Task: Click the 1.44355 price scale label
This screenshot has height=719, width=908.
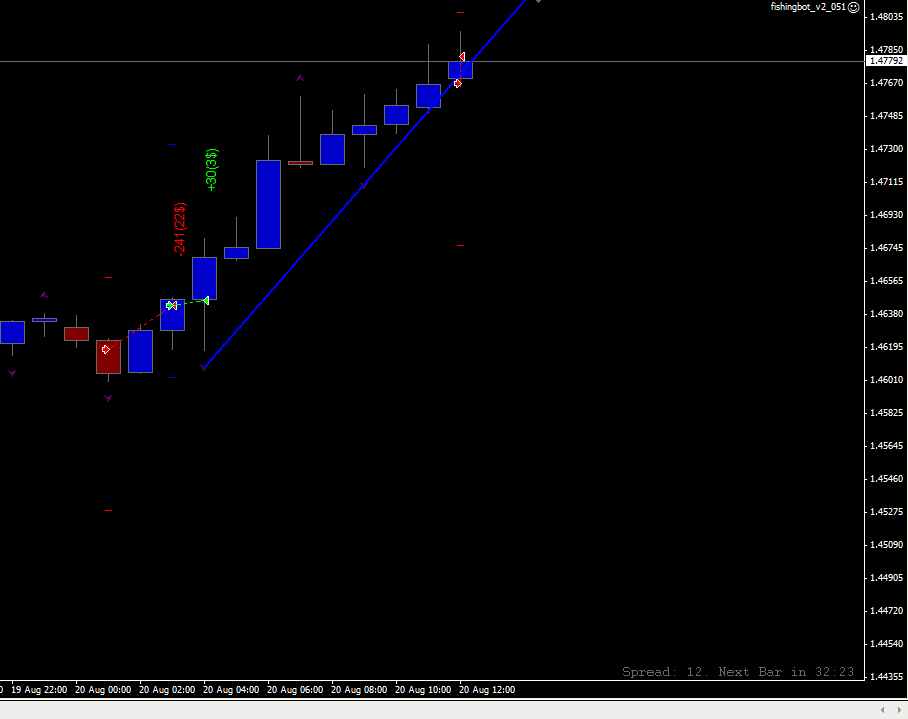Action: tap(887, 677)
